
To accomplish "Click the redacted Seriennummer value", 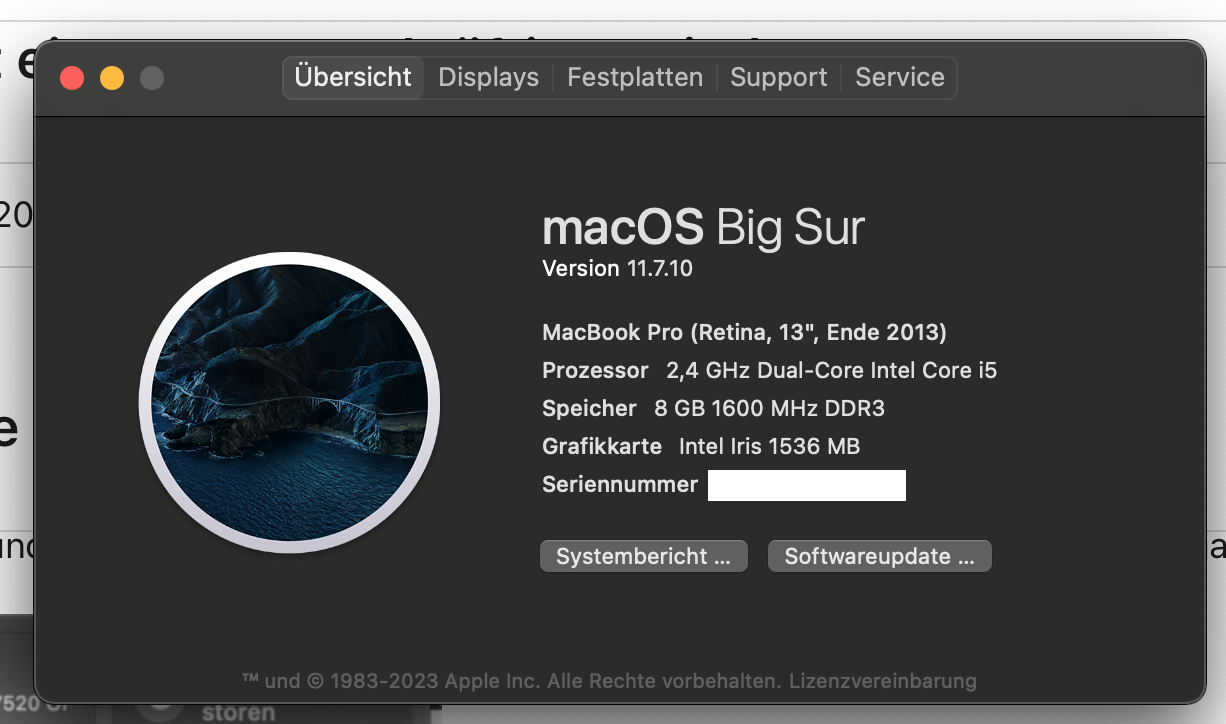I will [806, 485].
